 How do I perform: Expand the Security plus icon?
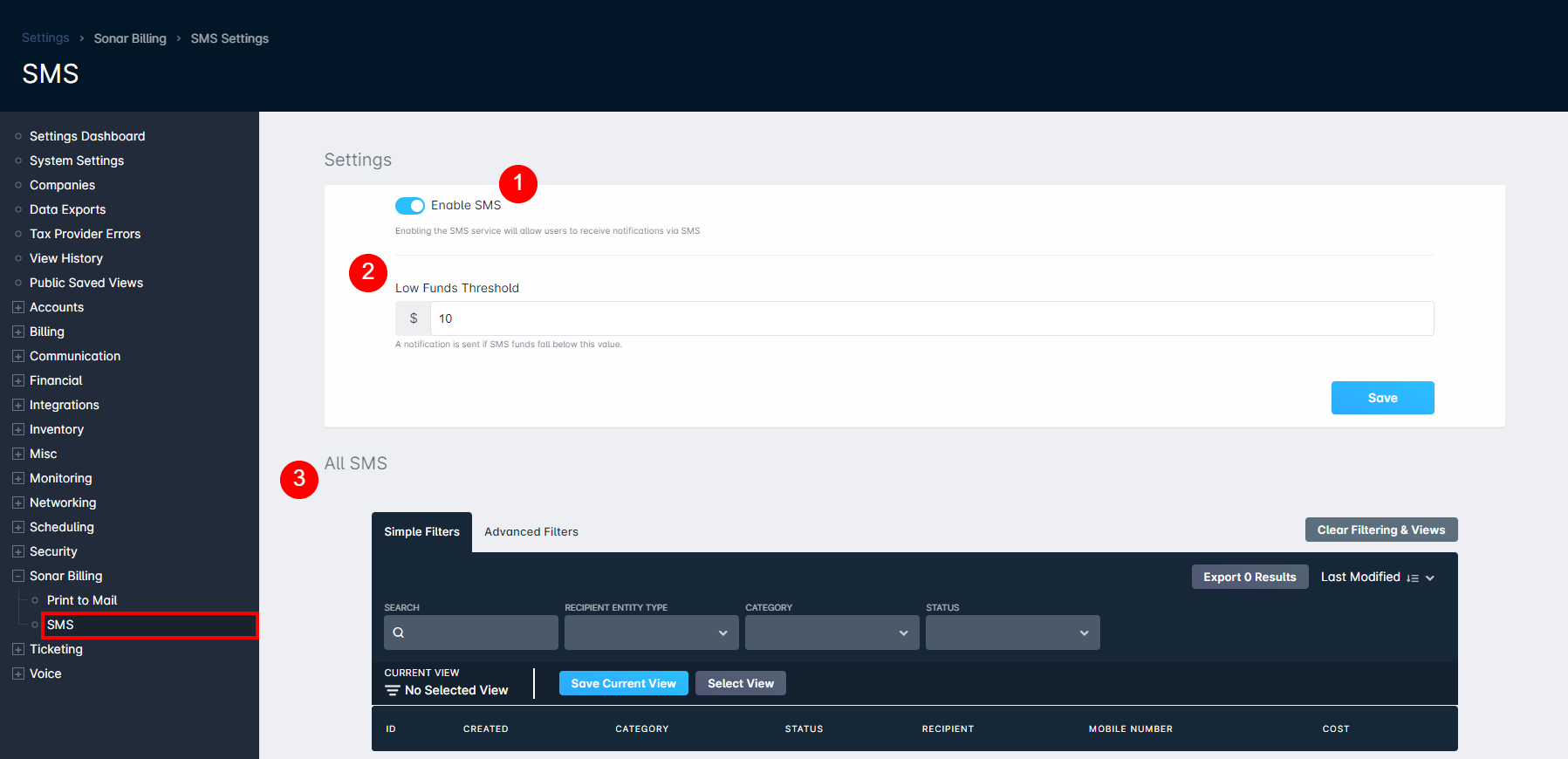click(x=18, y=551)
